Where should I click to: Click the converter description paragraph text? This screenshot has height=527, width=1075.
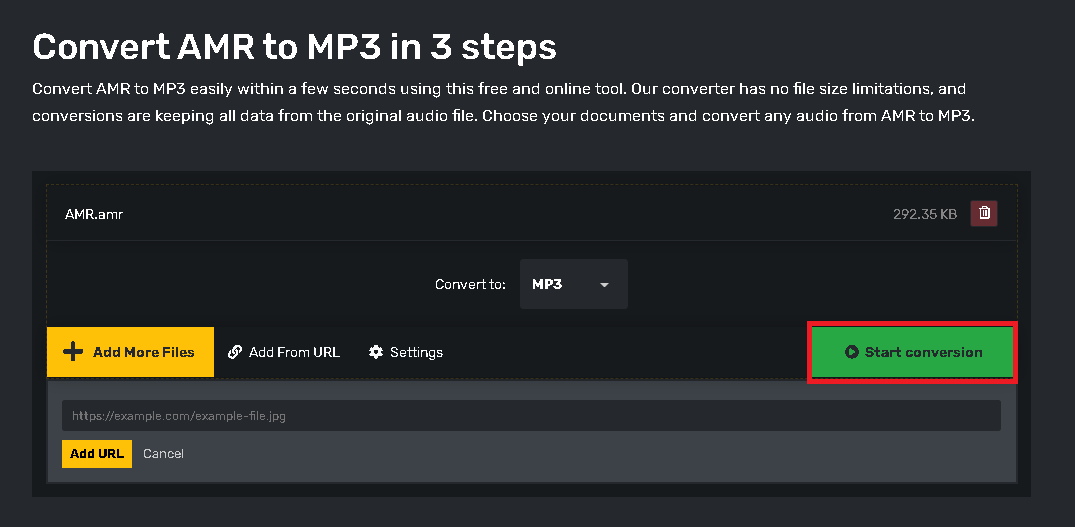click(x=500, y=102)
